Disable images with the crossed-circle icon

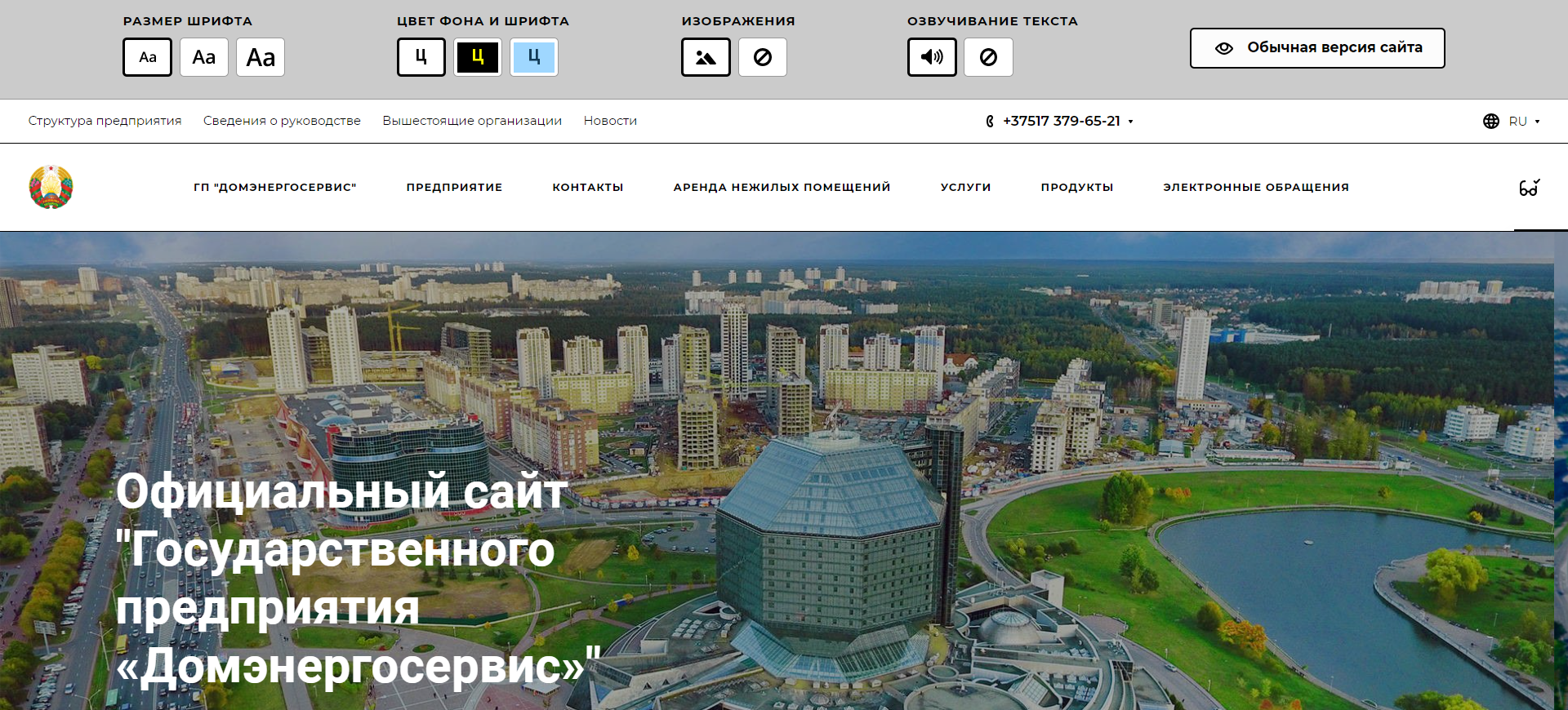pyautogui.click(x=763, y=57)
